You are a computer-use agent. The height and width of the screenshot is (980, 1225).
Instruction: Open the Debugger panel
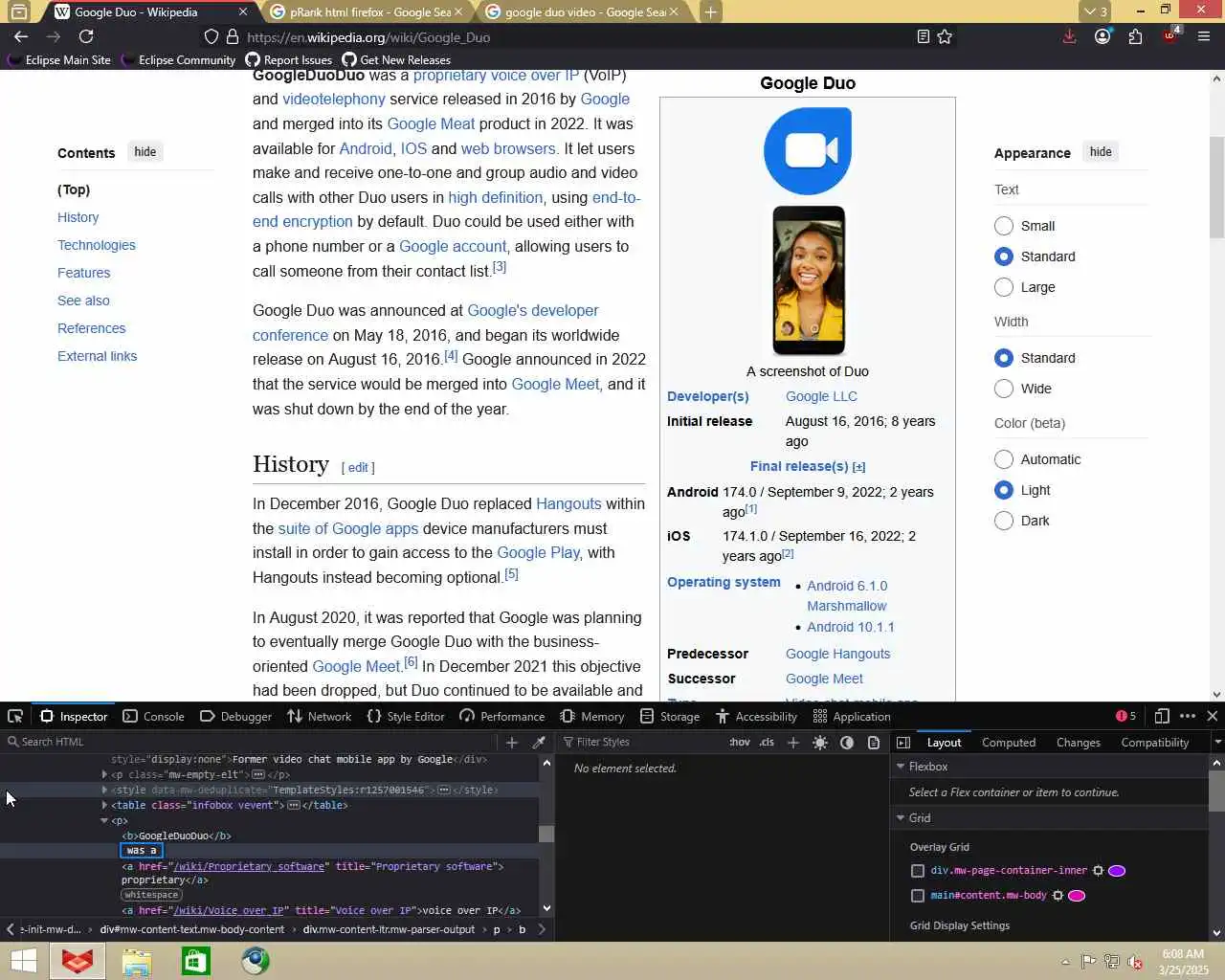(x=235, y=716)
